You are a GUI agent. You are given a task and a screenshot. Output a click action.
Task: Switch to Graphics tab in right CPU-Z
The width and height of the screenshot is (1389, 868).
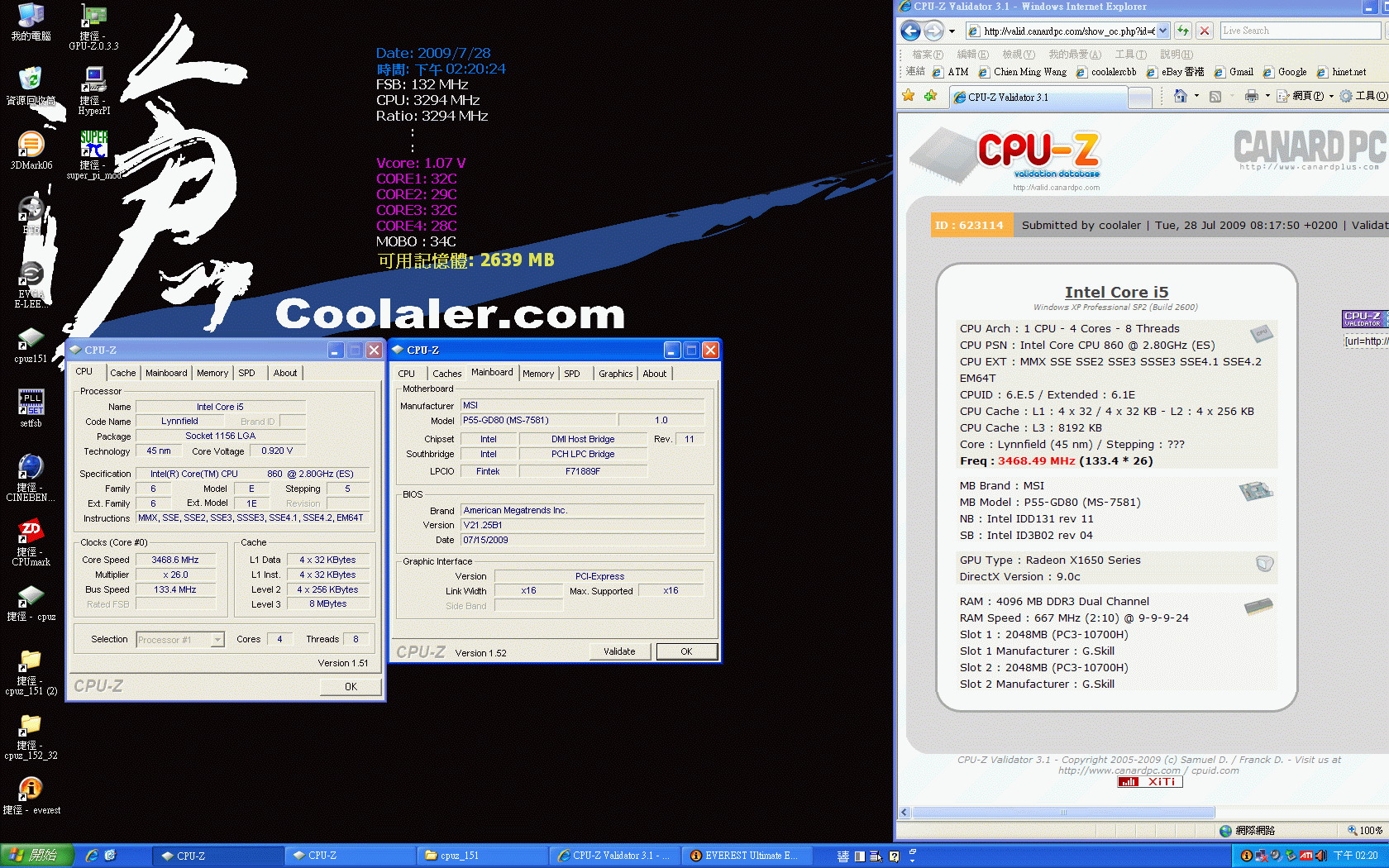tap(616, 374)
